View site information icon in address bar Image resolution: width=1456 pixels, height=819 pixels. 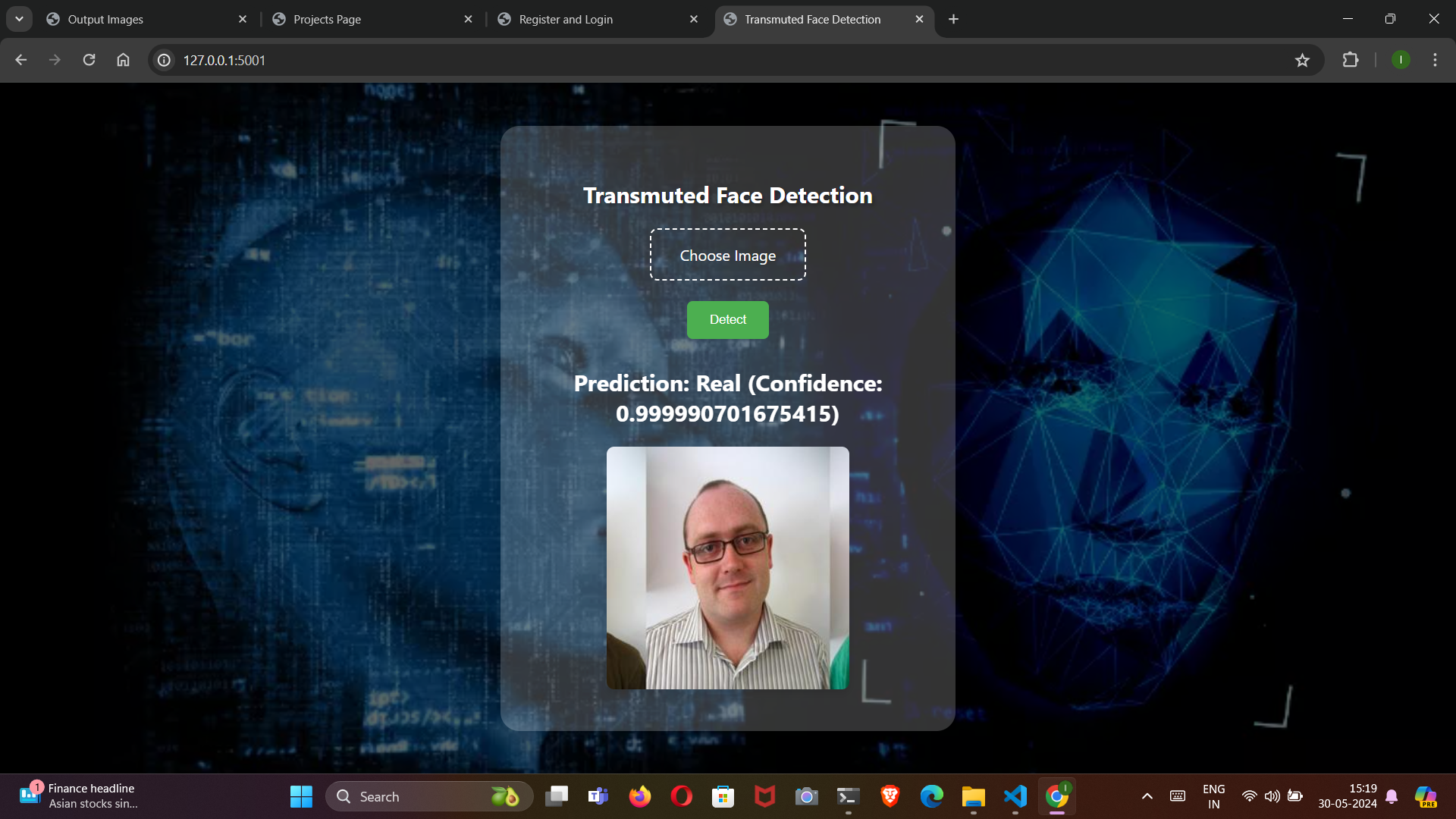coord(164,60)
